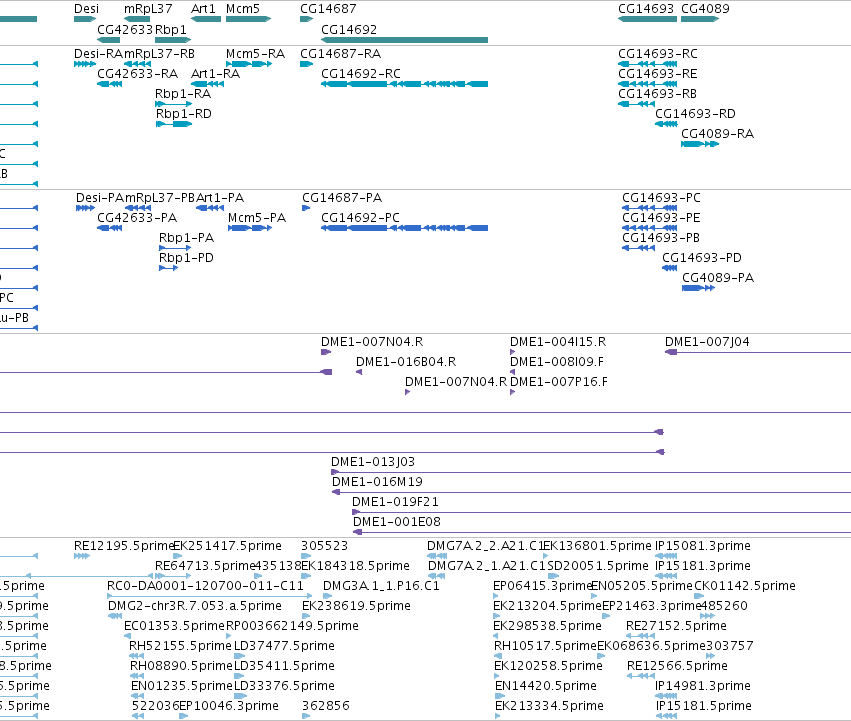This screenshot has height=721, width=851.
Task: Open transcript Desi-RA
Action: point(85,64)
